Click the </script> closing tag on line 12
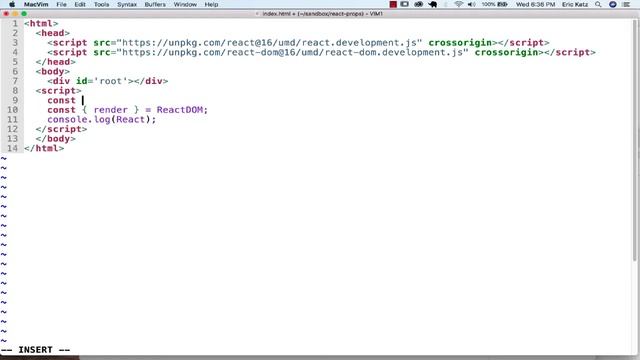This screenshot has width=640, height=360. 61,129
